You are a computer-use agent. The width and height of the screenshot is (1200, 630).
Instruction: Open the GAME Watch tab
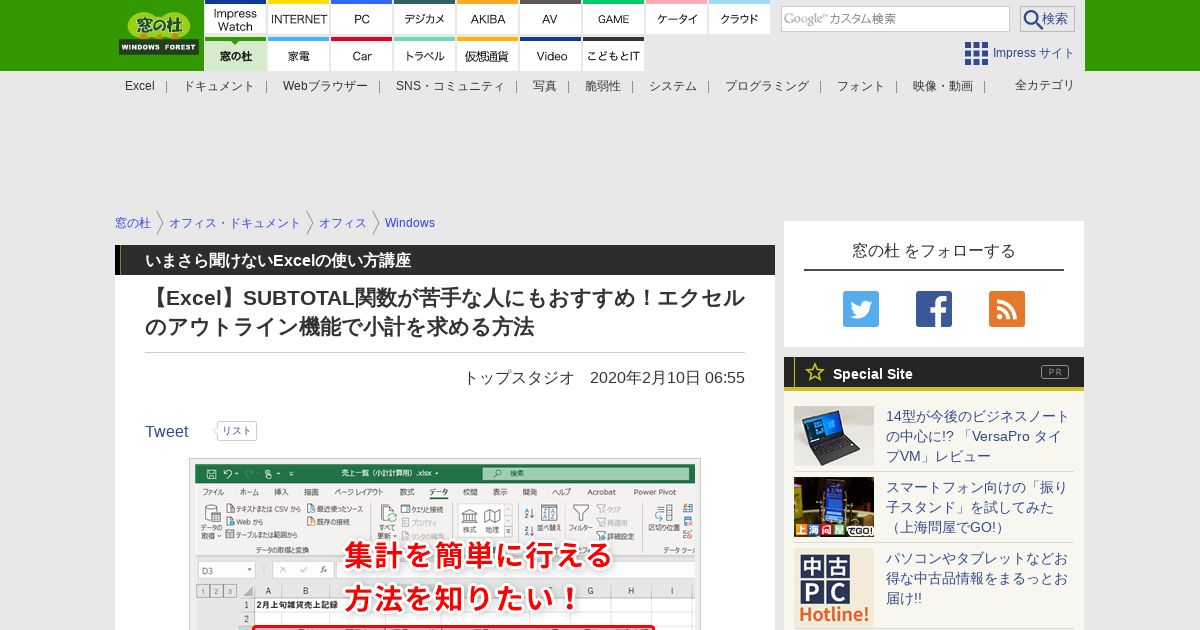tap(613, 18)
